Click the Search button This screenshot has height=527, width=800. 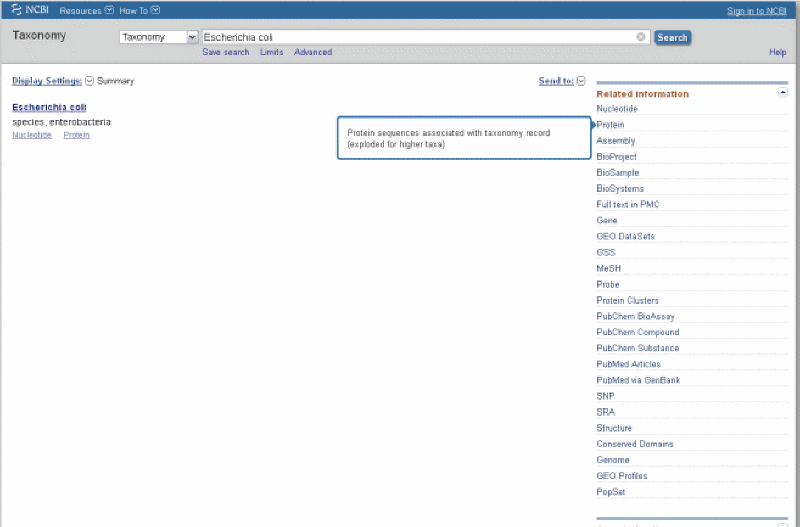[x=672, y=37]
